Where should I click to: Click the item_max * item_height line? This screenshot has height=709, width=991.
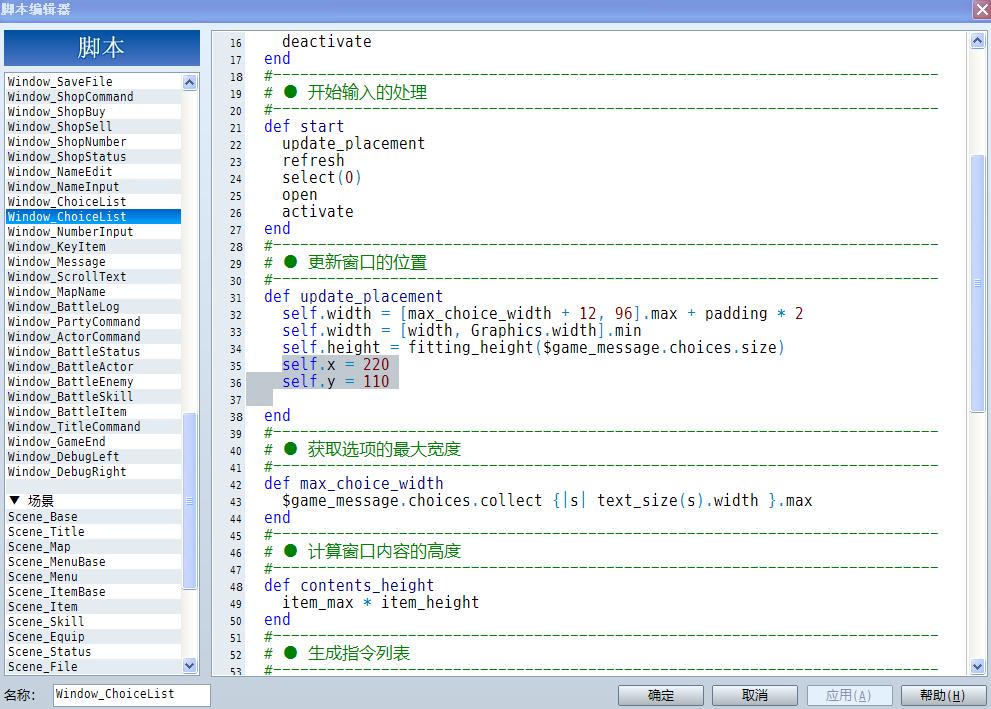[x=380, y=603]
